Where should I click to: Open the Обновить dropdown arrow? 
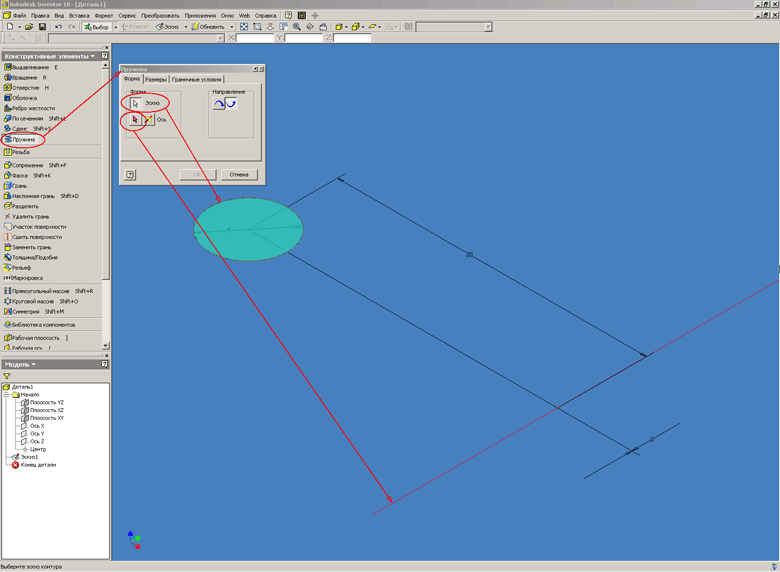[232, 27]
